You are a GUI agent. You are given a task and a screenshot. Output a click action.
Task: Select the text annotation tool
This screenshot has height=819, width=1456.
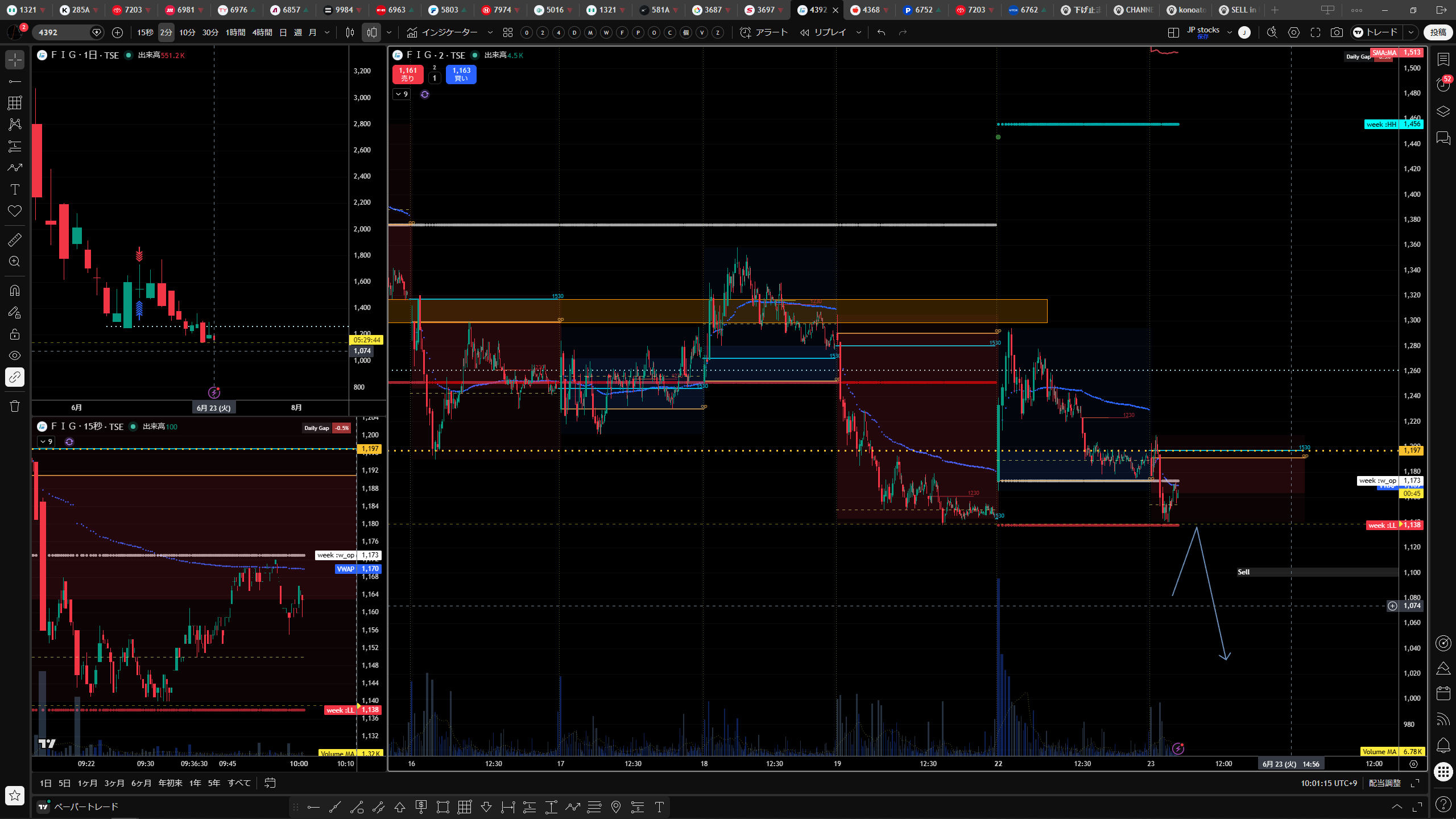[x=15, y=189]
